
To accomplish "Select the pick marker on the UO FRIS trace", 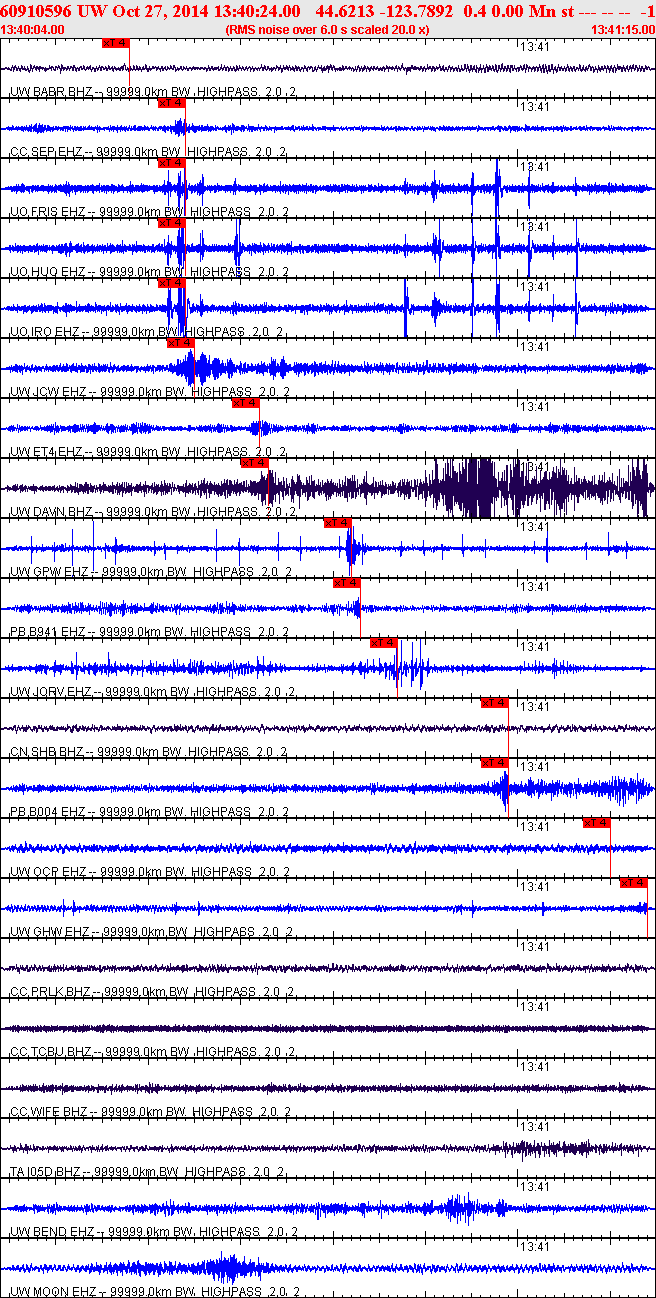I will point(172,163).
